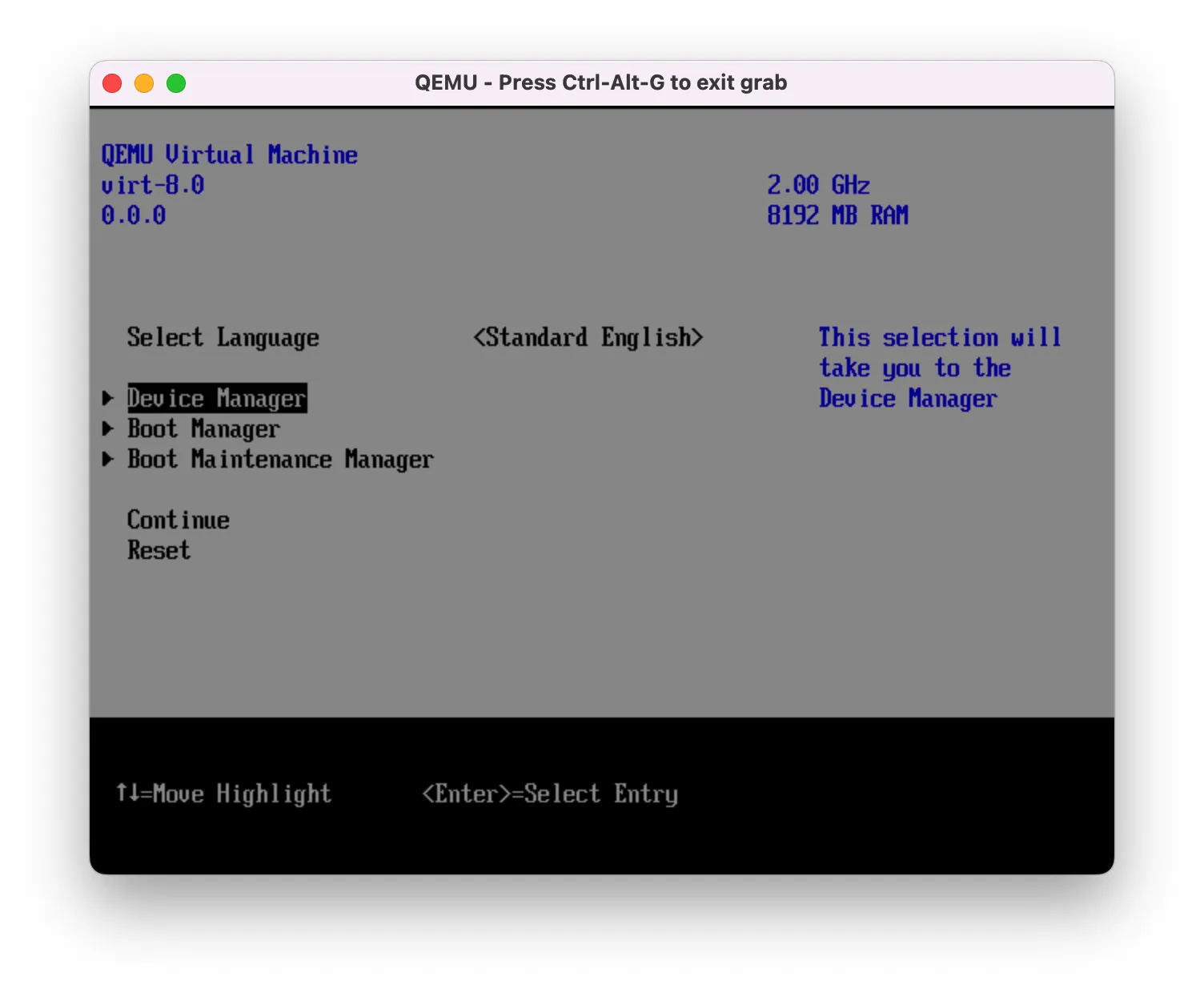
Task: Click the Device Manager help description text
Action: 941,368
